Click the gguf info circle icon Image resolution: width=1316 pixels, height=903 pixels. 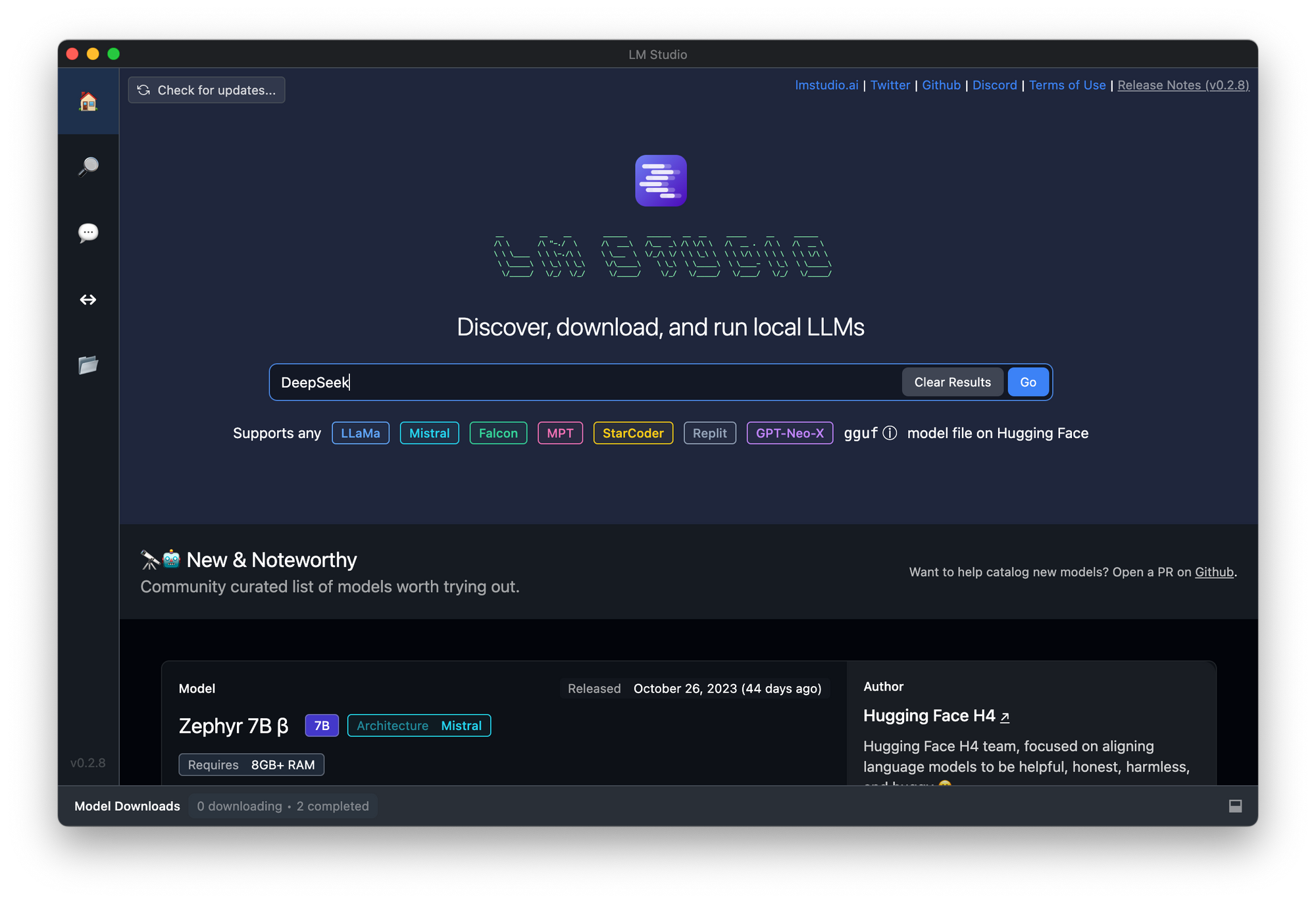coord(890,433)
